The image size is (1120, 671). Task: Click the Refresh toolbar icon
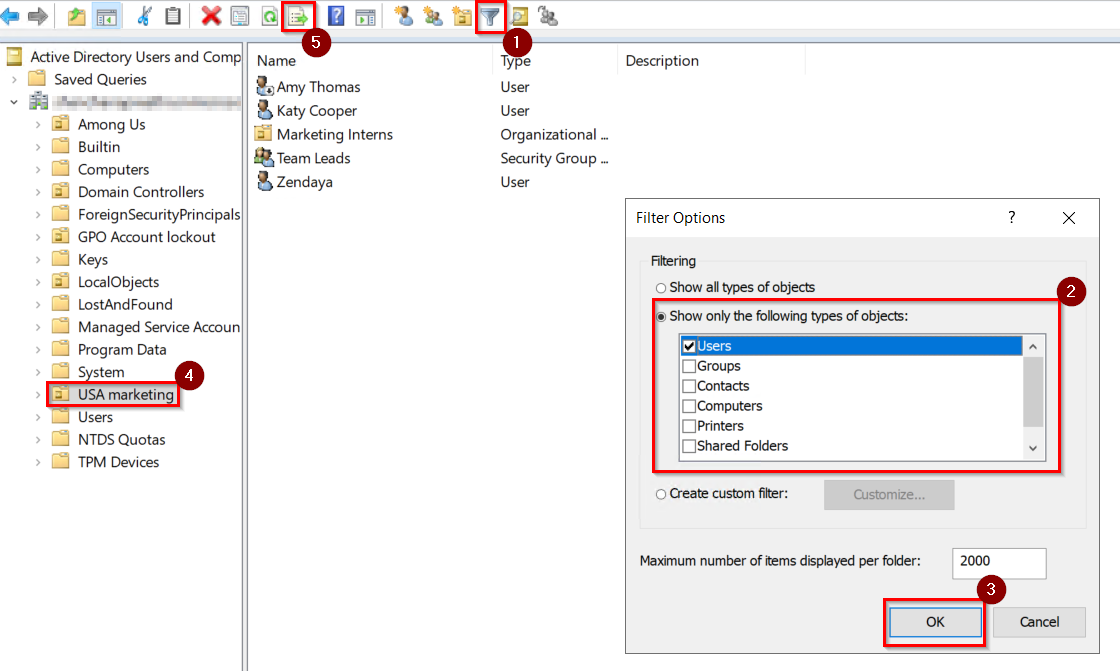(x=269, y=16)
